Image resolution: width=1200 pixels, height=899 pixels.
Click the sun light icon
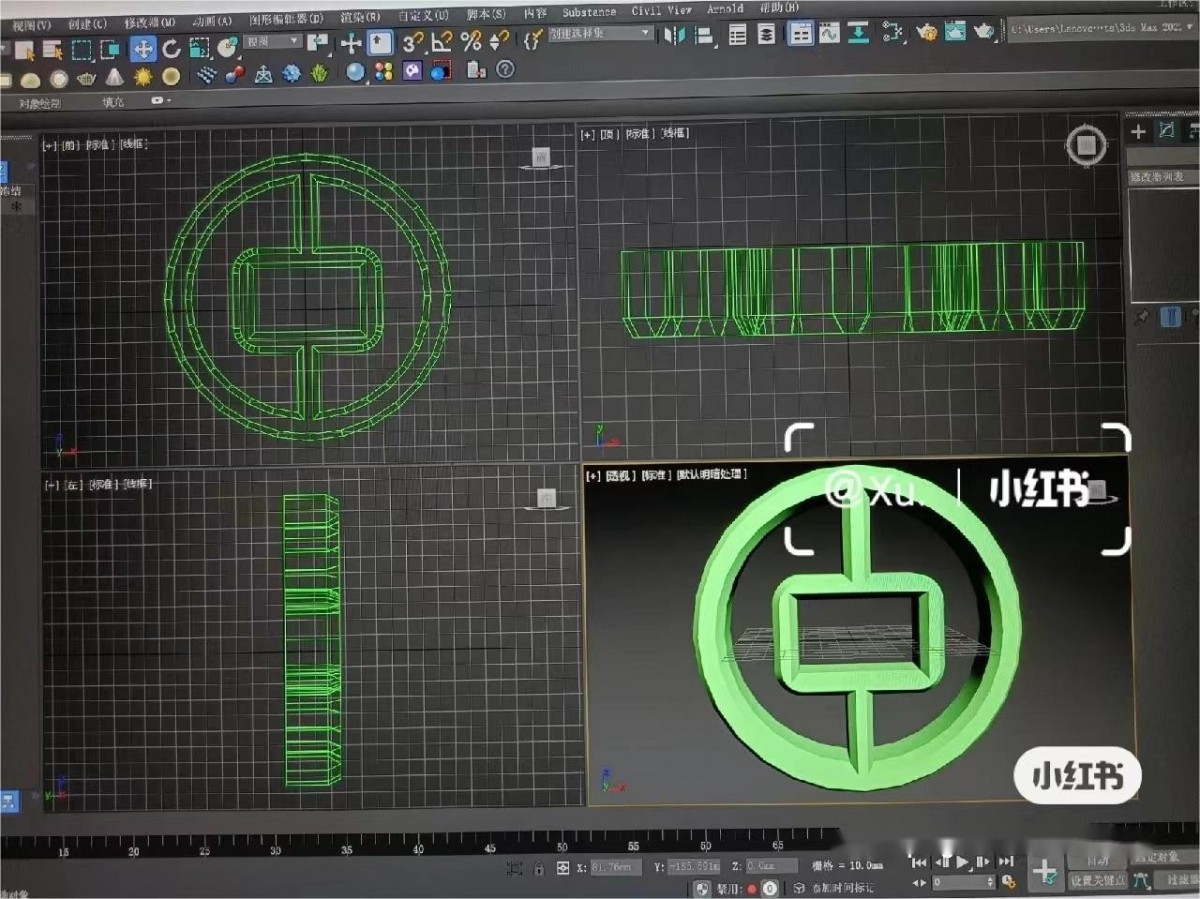(x=143, y=76)
